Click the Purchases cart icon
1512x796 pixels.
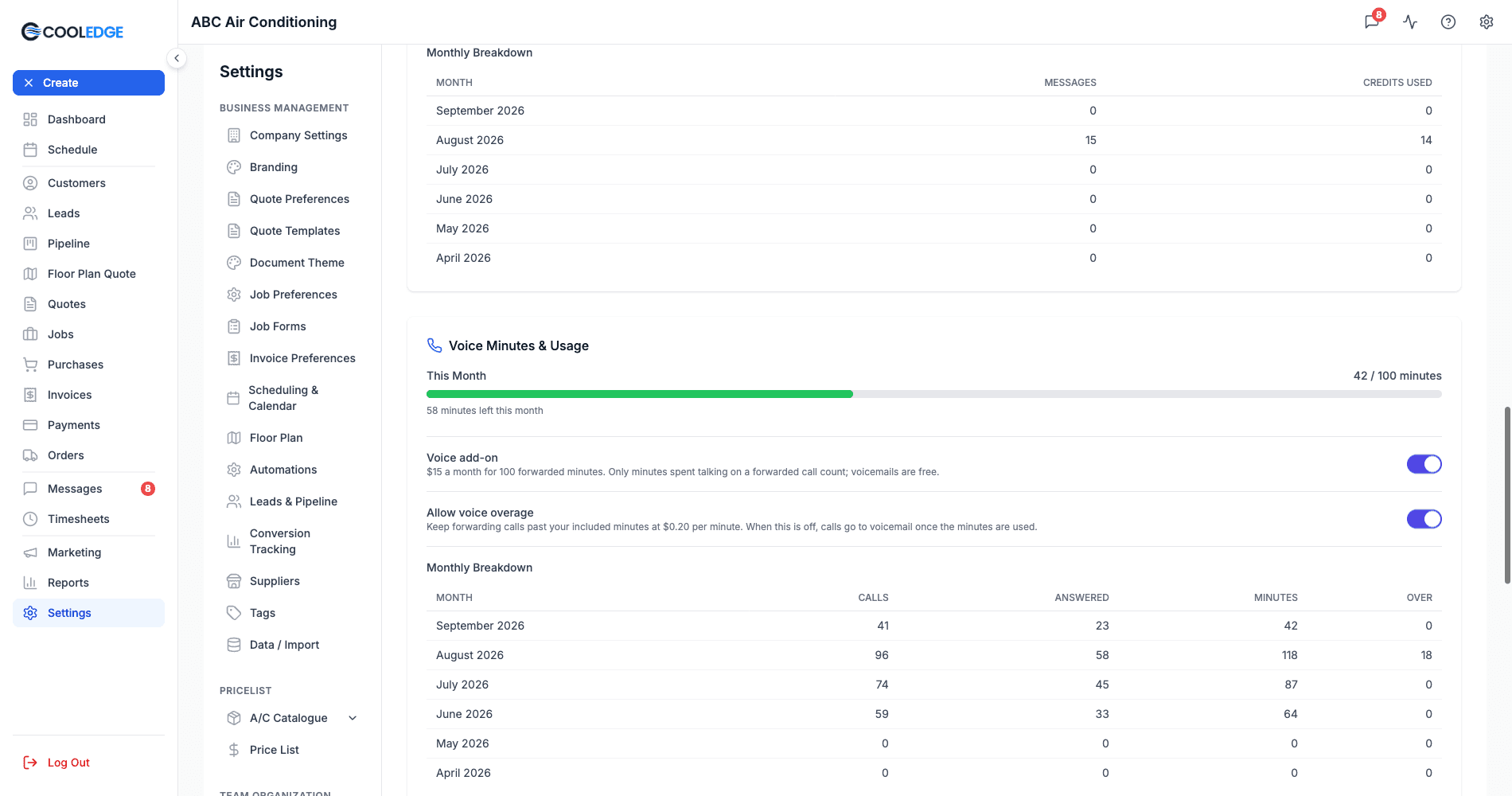[x=30, y=365]
